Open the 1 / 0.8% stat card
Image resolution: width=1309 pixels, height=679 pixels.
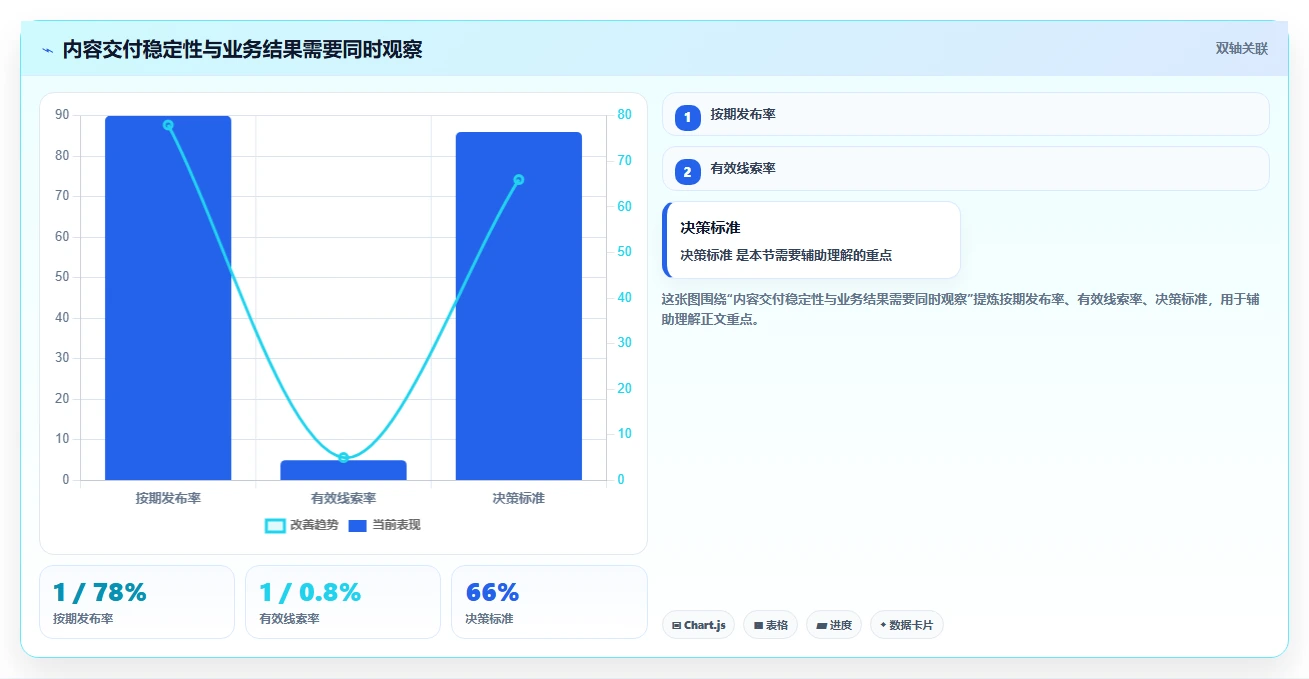(343, 602)
